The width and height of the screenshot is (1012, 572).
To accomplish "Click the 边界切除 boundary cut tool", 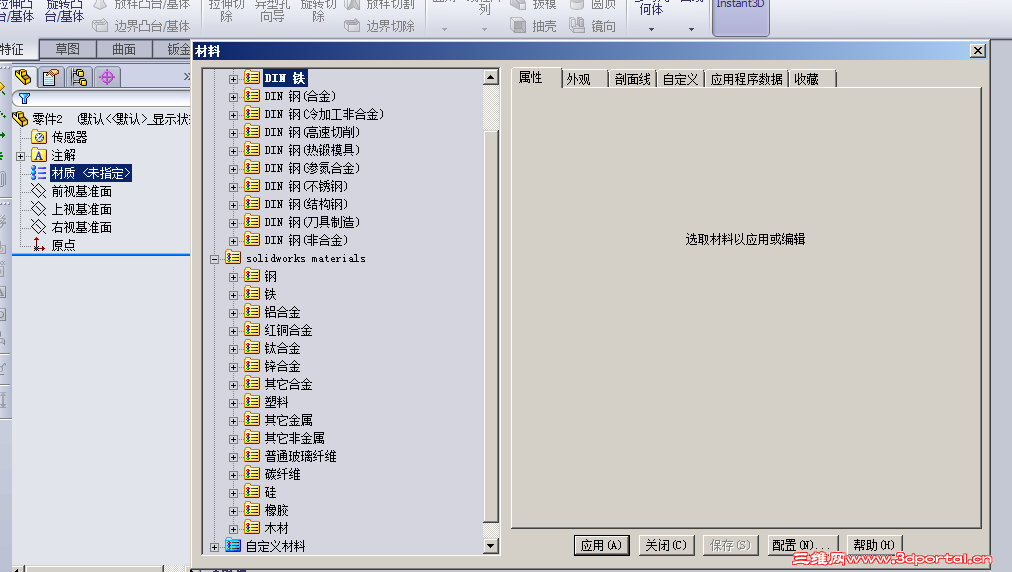I will click(380, 26).
